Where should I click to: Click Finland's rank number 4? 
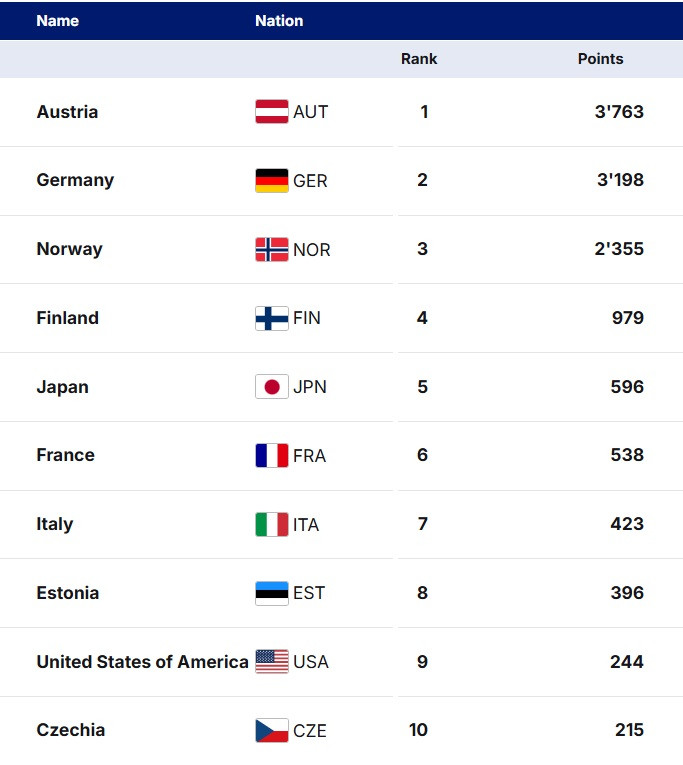[422, 318]
